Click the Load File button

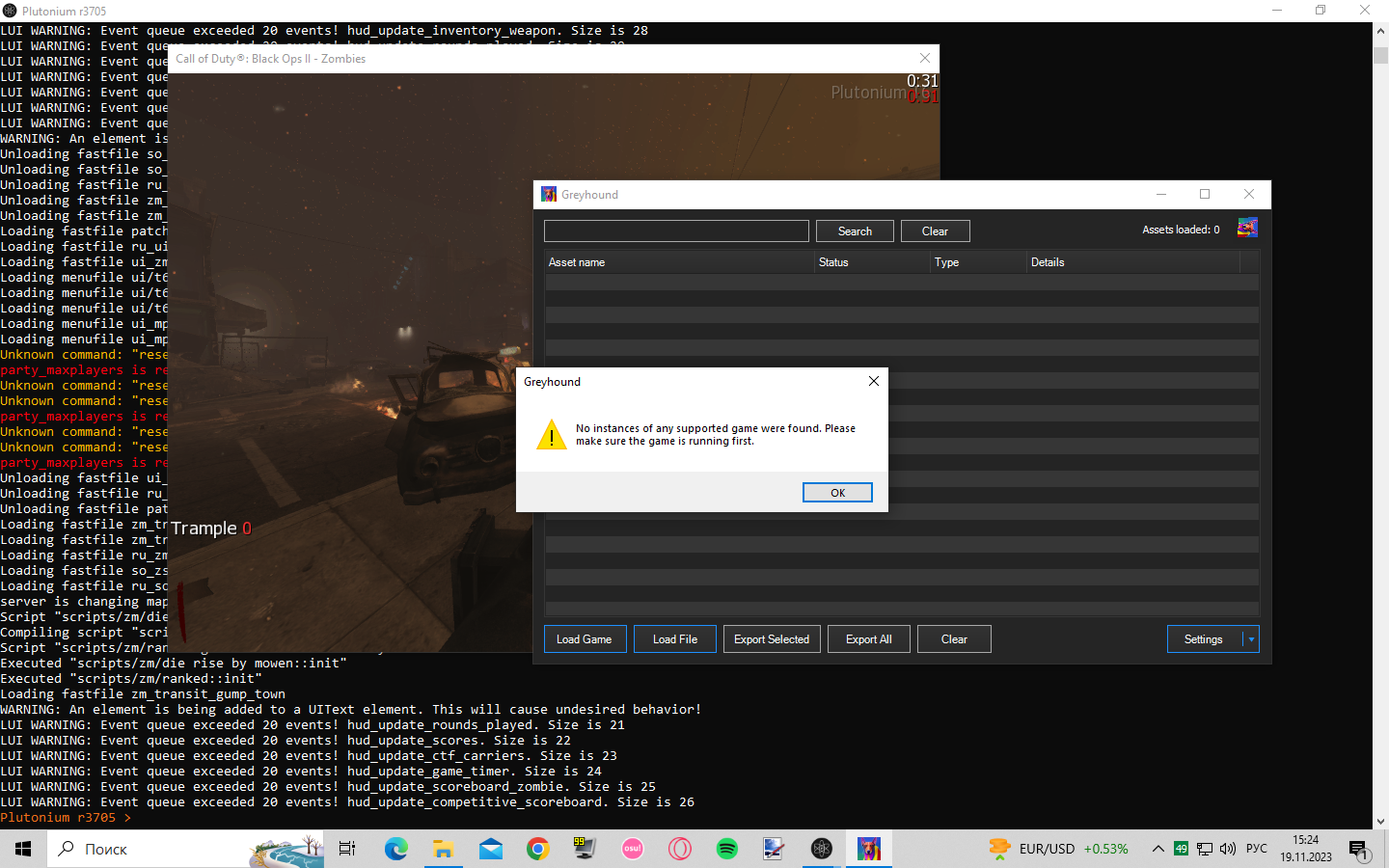[675, 639]
